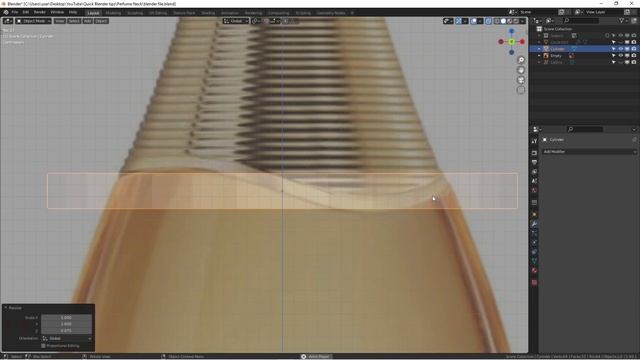Add a new scene next to Scene field
Screen dimensions: 640x360
pos(562,12)
